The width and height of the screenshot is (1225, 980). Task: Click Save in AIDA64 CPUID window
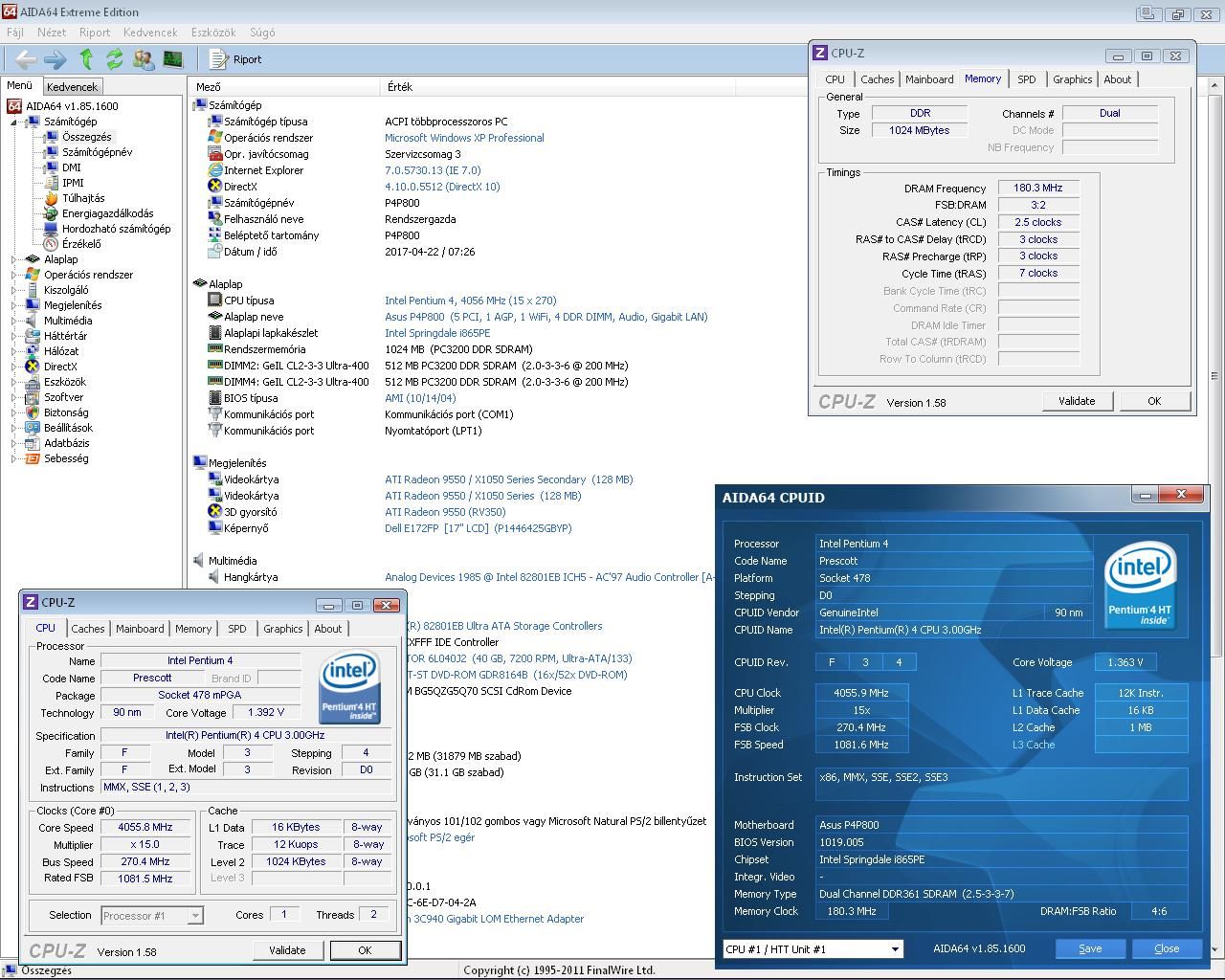(x=1090, y=948)
